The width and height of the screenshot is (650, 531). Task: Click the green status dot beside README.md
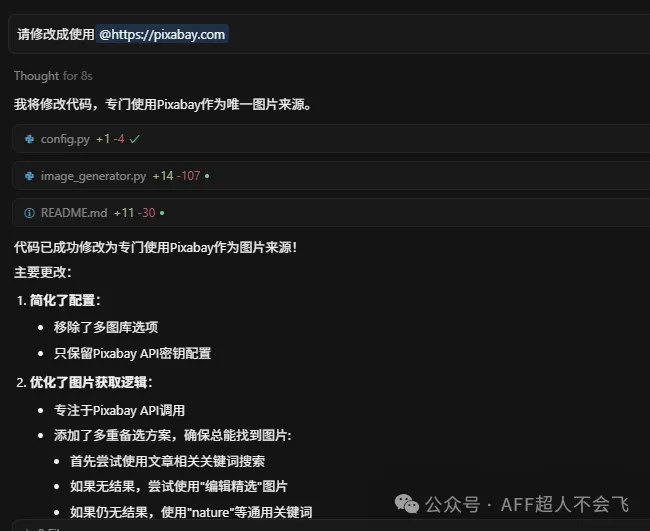click(x=162, y=213)
